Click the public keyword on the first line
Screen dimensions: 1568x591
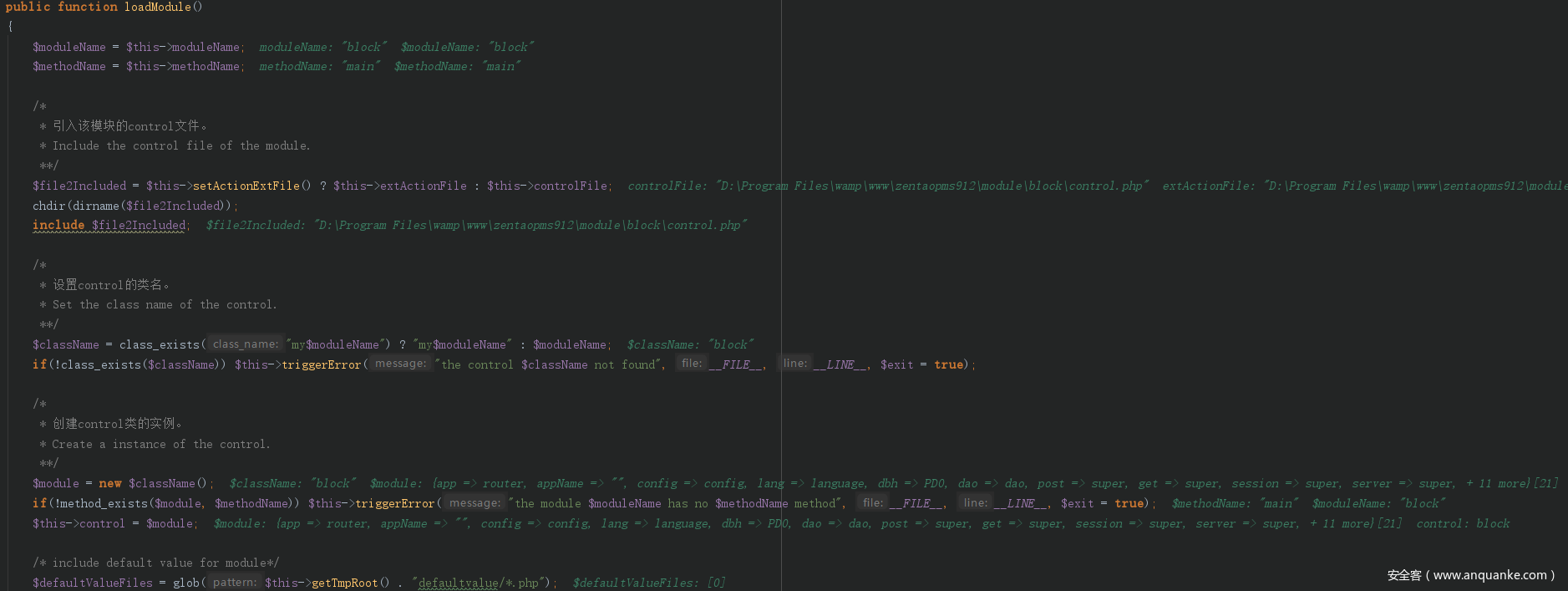point(28,7)
